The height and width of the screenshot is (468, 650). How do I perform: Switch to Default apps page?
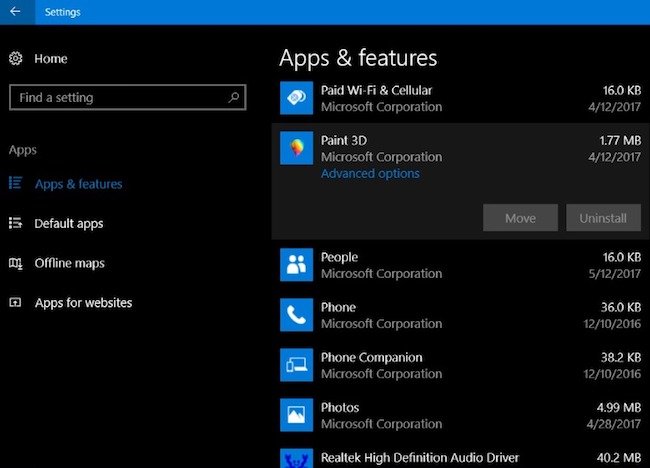[68, 224]
